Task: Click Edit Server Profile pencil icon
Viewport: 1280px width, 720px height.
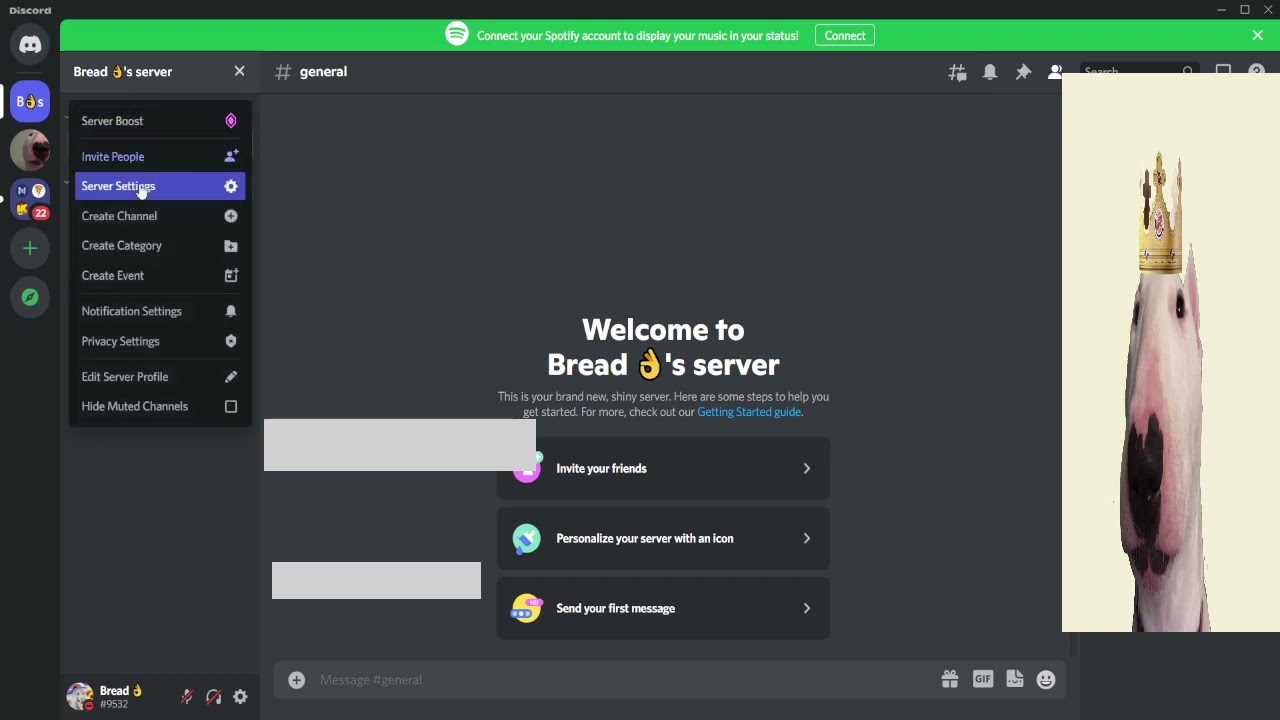Action: coord(231,377)
